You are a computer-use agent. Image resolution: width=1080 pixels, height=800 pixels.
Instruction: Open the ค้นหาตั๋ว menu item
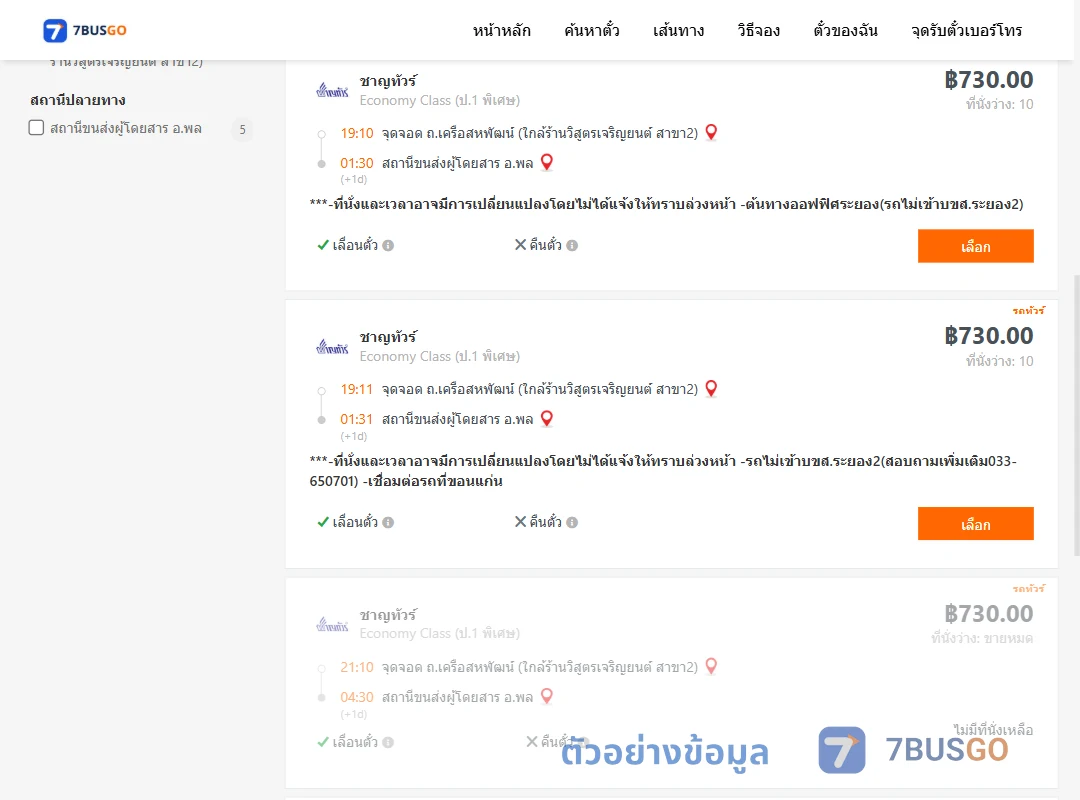[592, 30]
